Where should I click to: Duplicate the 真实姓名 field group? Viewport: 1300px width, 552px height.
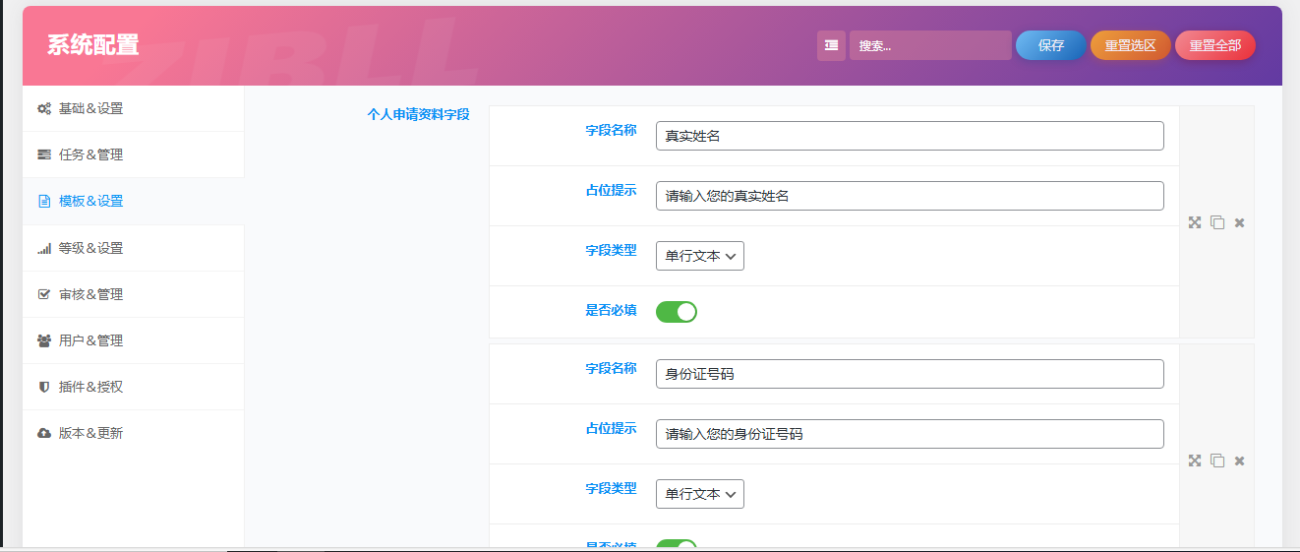[x=1217, y=223]
